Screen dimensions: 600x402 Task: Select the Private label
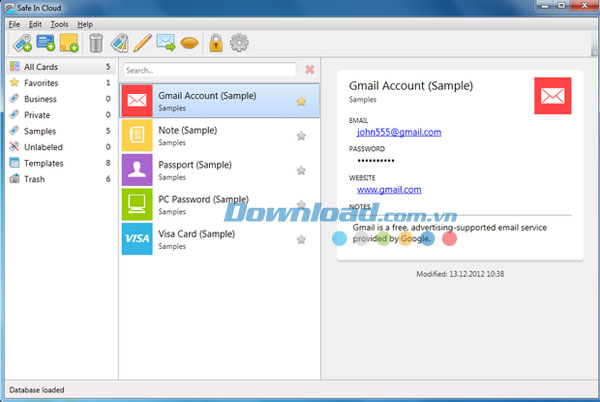[x=60, y=115]
